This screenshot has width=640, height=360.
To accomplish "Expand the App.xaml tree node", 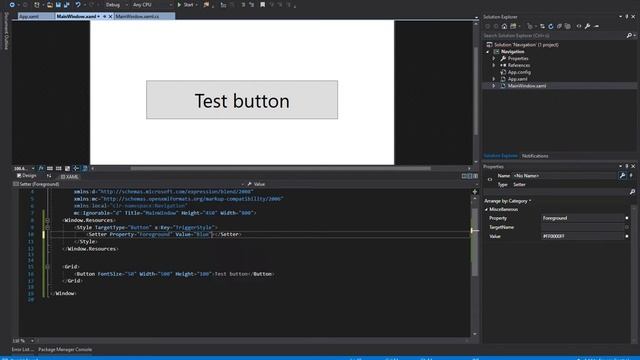I will pyautogui.click(x=494, y=79).
